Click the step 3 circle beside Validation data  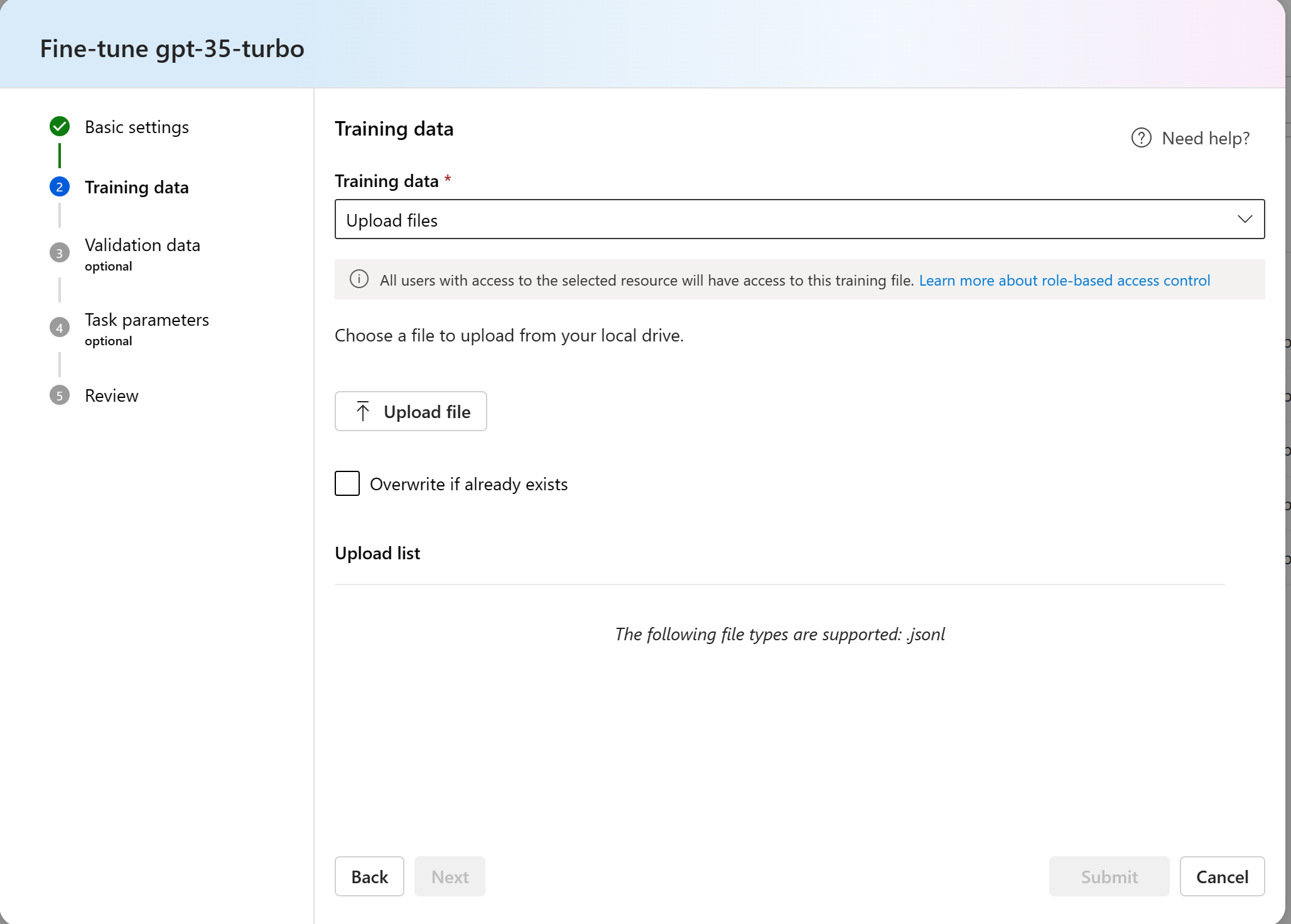59,252
